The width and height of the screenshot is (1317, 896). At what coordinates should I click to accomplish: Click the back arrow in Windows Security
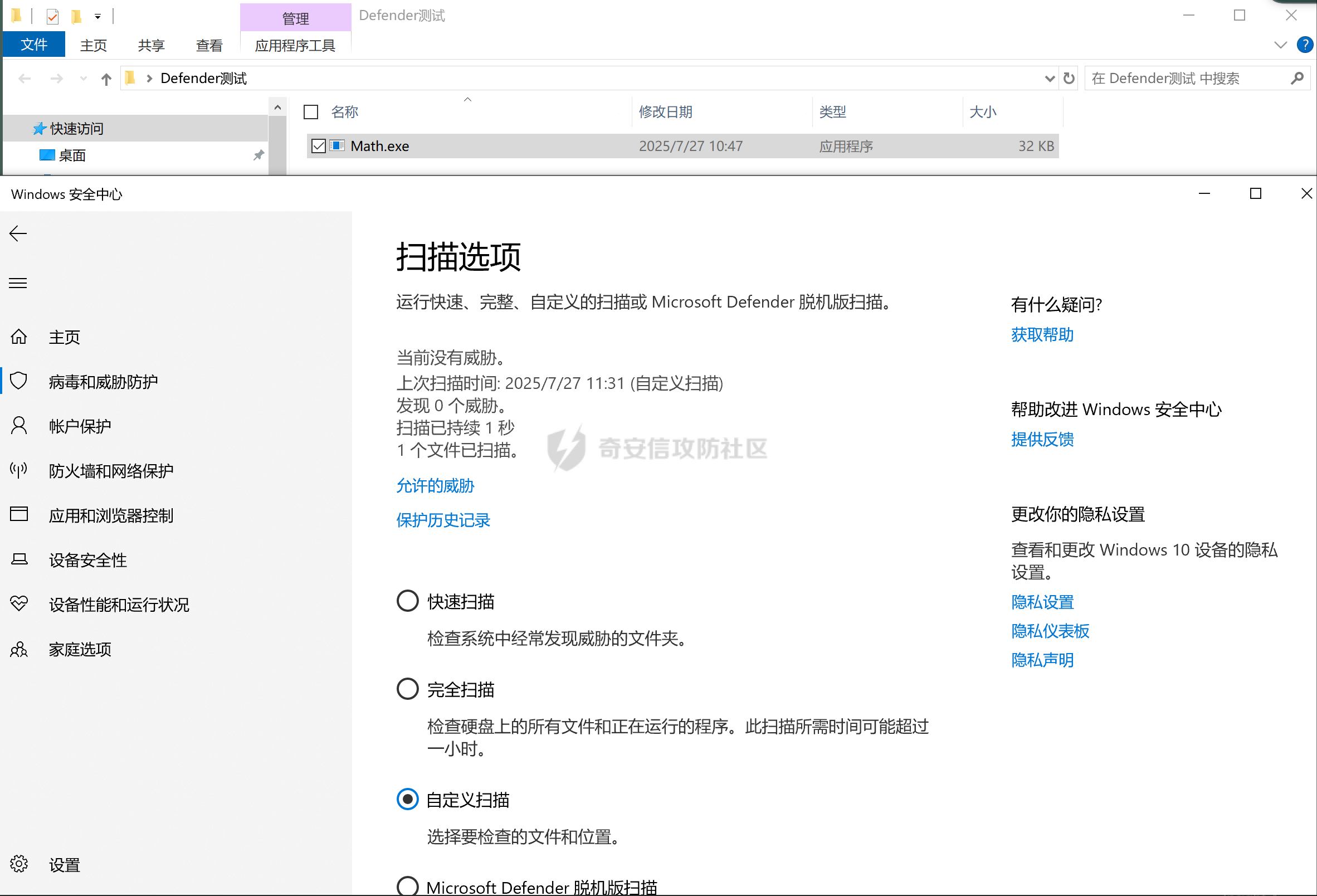[18, 233]
